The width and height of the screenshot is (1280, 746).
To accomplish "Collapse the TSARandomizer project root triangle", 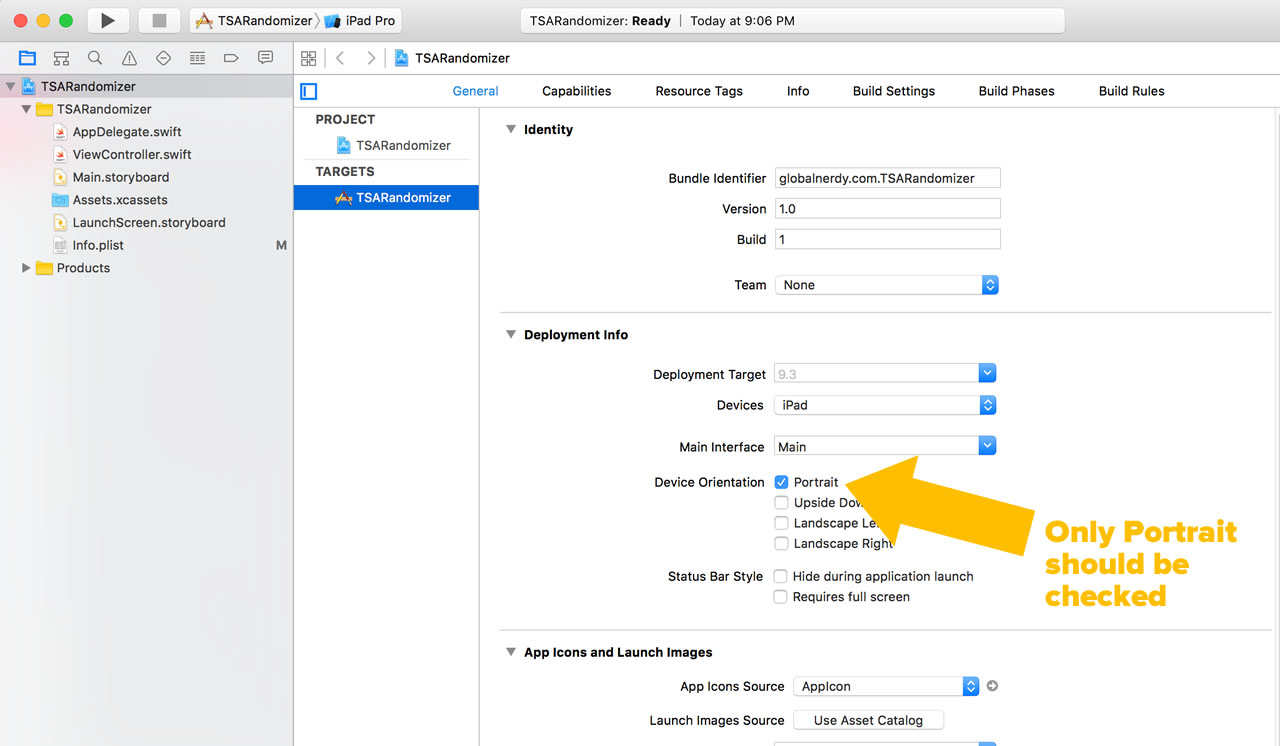I will 10,87.
